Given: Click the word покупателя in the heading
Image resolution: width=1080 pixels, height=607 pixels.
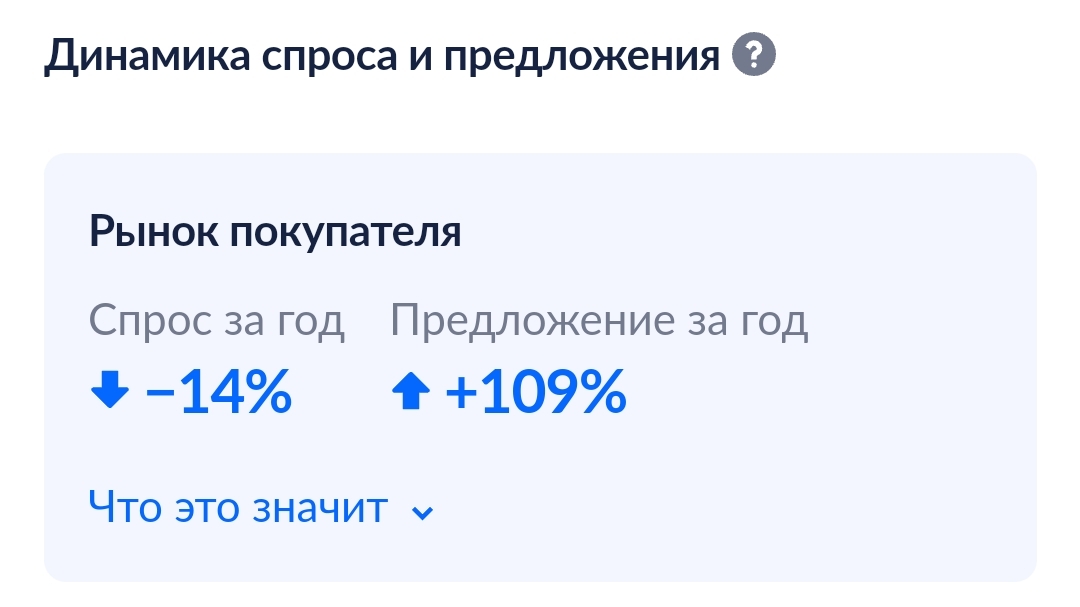Looking at the screenshot, I should click(x=345, y=232).
